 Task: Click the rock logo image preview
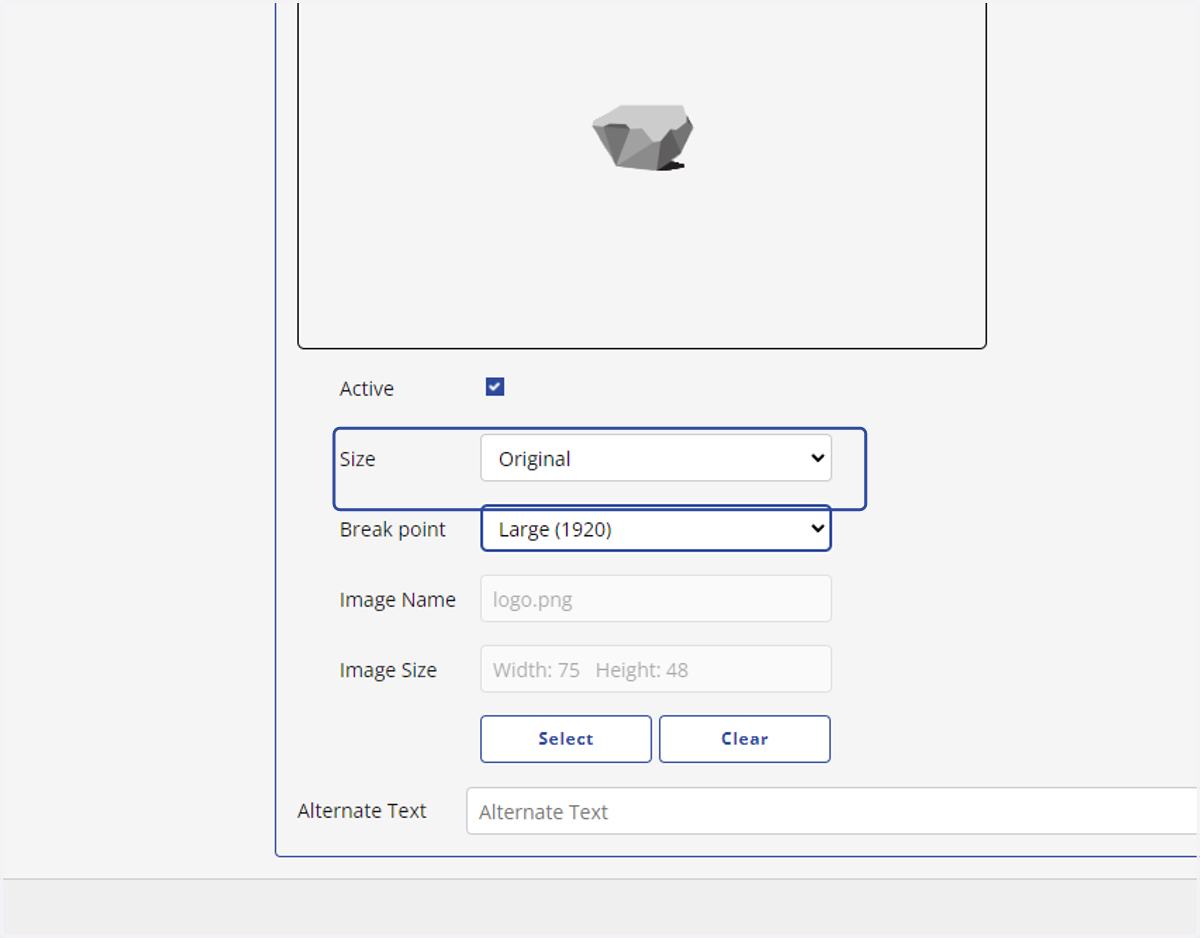coord(643,136)
